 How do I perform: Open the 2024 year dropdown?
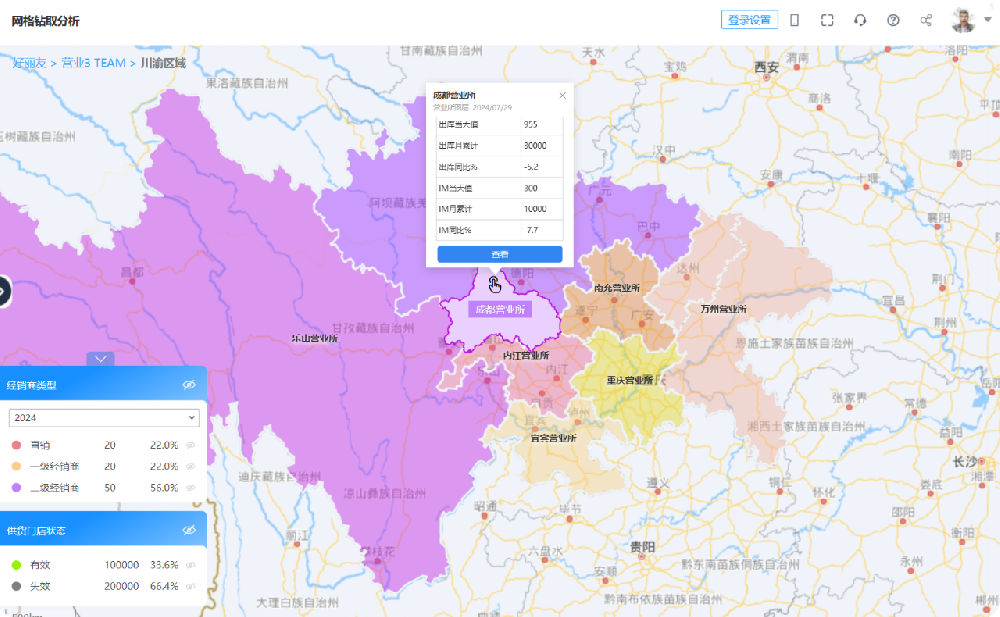coord(104,418)
